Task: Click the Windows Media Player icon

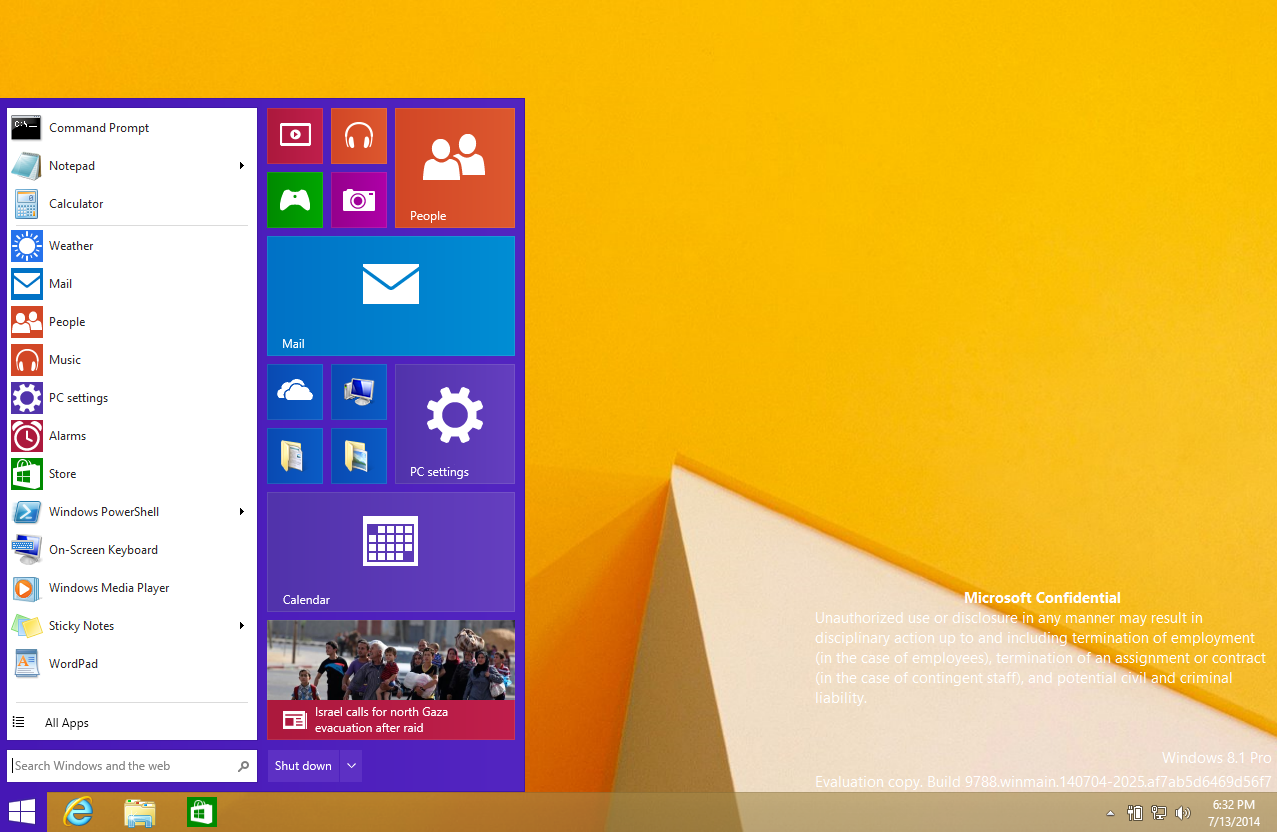Action: (27, 588)
